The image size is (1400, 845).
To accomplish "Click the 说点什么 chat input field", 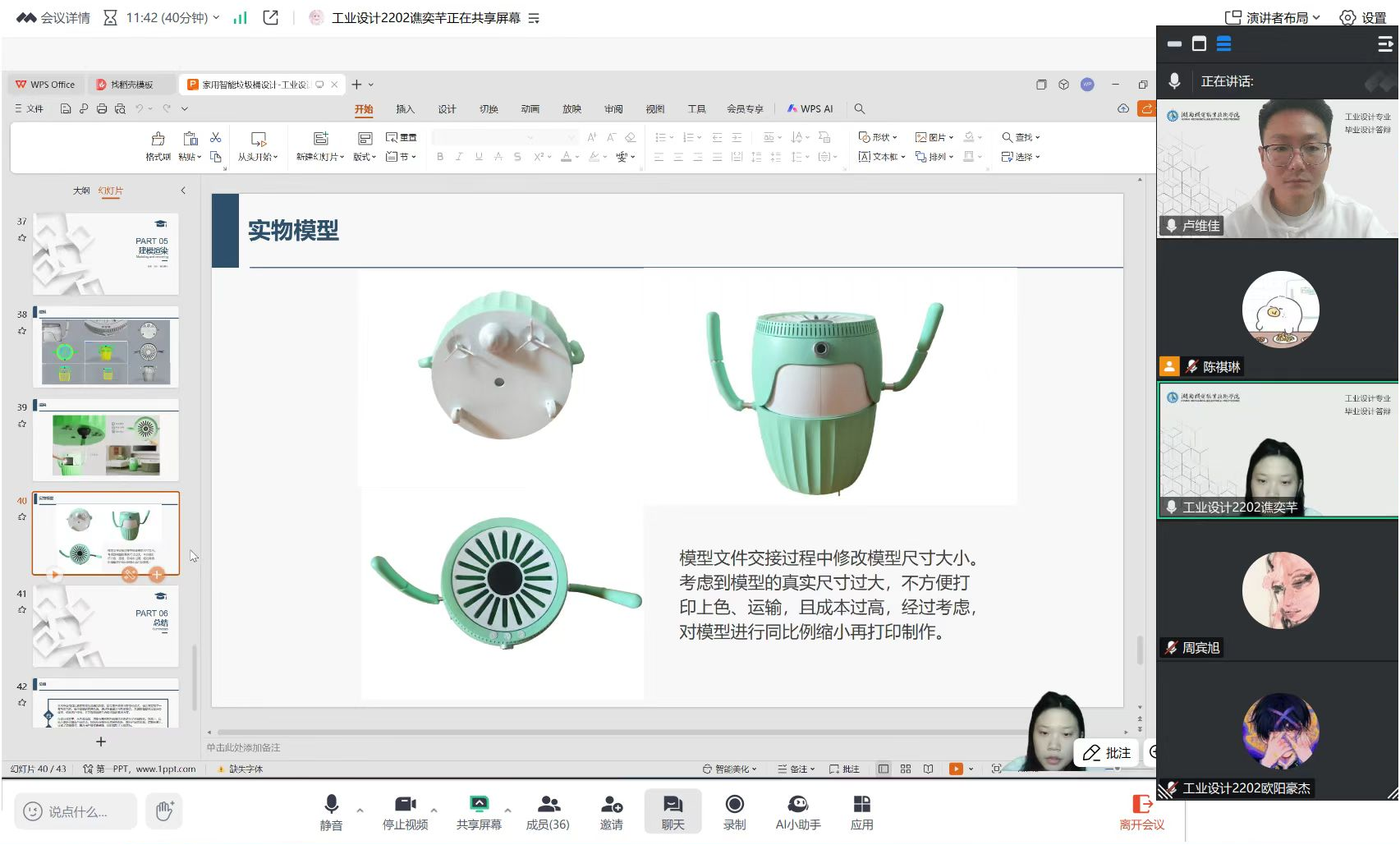I will point(76,811).
